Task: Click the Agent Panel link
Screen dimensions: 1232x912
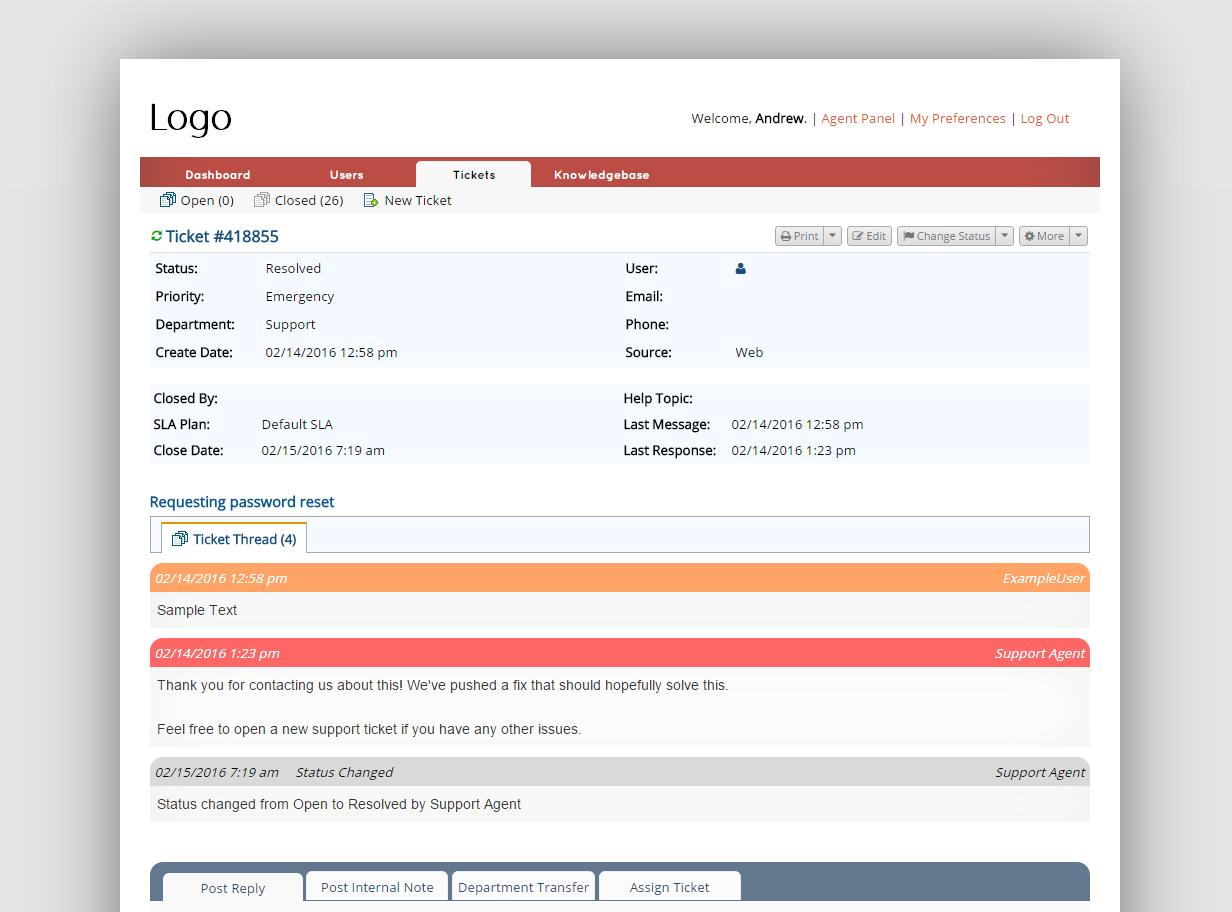Action: (858, 118)
